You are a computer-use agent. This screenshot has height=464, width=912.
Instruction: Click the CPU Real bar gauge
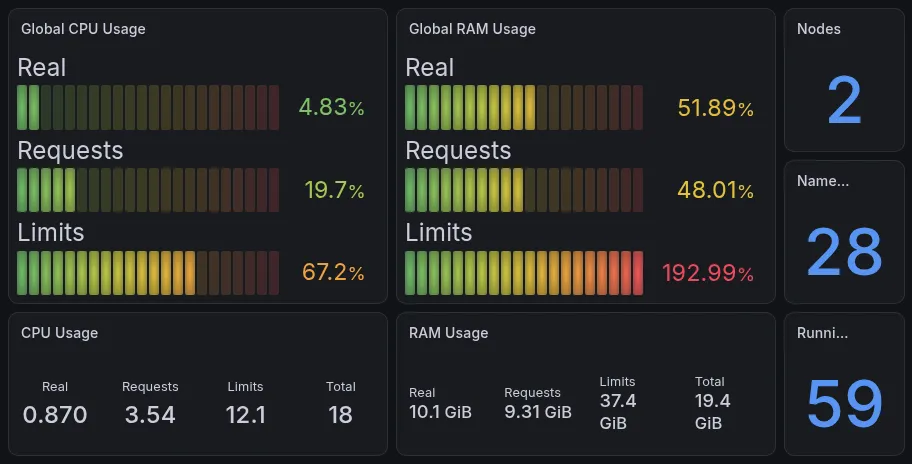coord(148,108)
